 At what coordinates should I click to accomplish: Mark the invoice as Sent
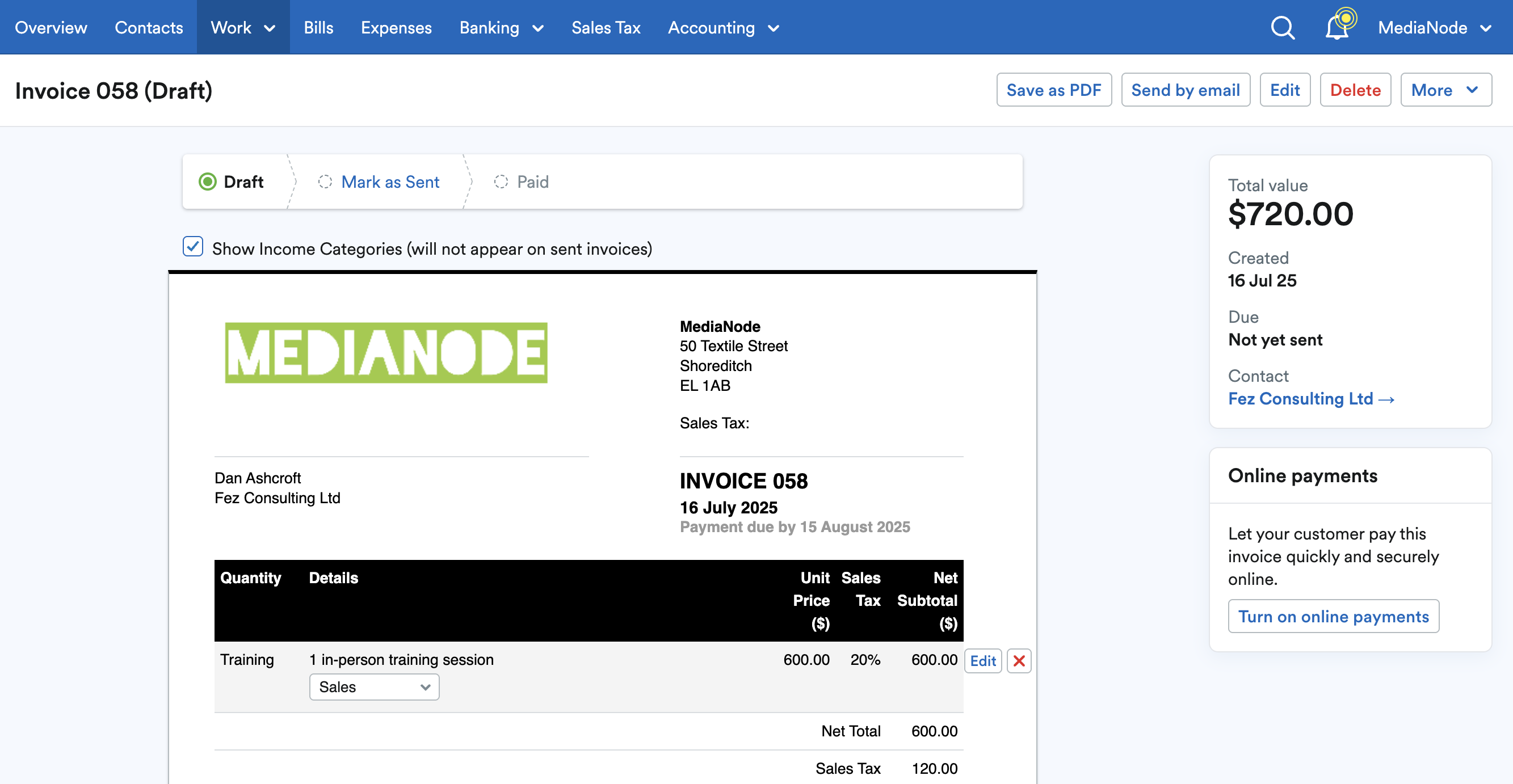(390, 182)
